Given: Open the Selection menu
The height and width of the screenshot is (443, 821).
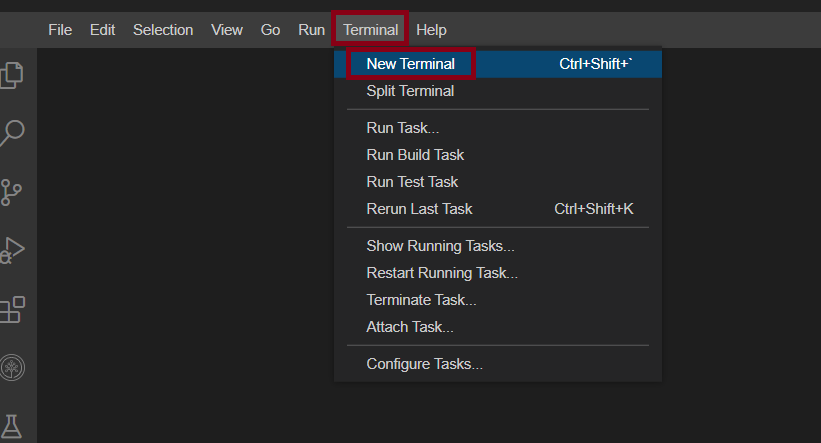Looking at the screenshot, I should click(x=163, y=30).
